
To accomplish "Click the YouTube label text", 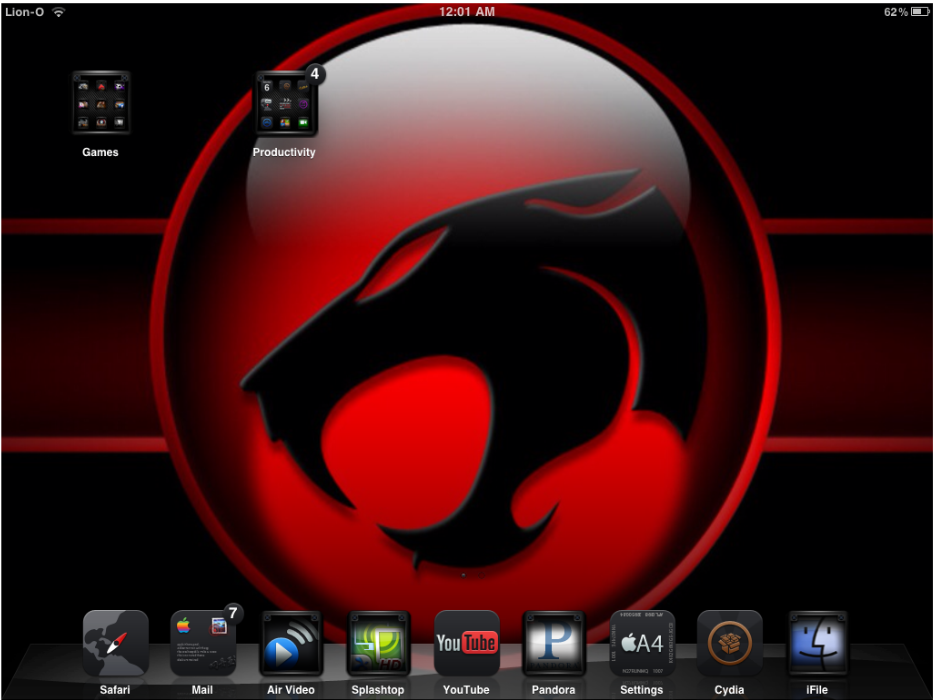I will [x=466, y=689].
